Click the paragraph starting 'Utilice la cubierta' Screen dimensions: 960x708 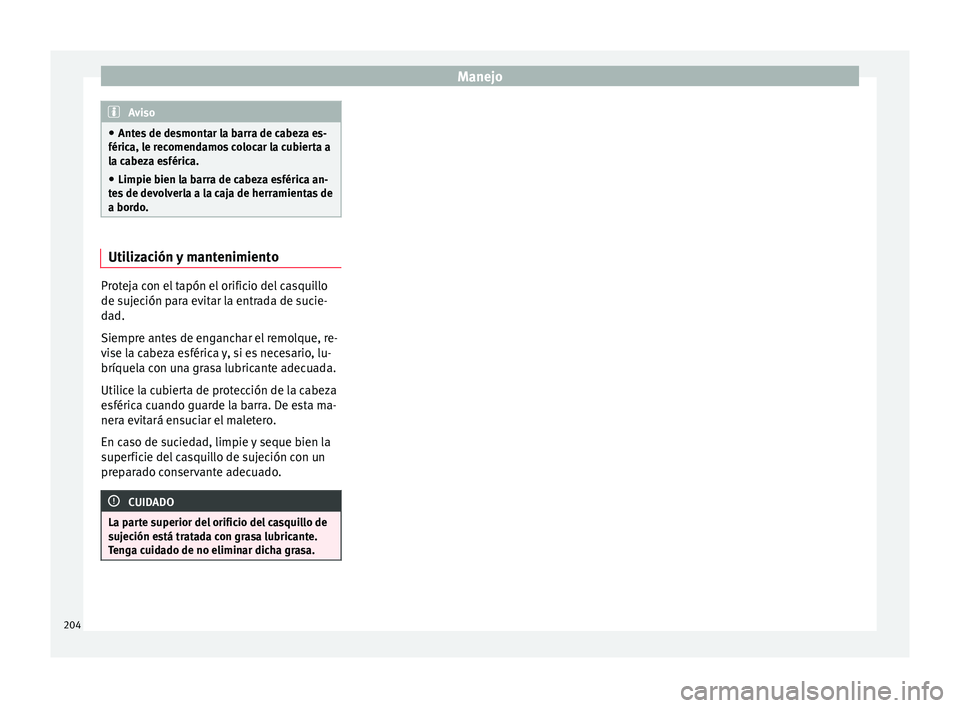(219, 405)
